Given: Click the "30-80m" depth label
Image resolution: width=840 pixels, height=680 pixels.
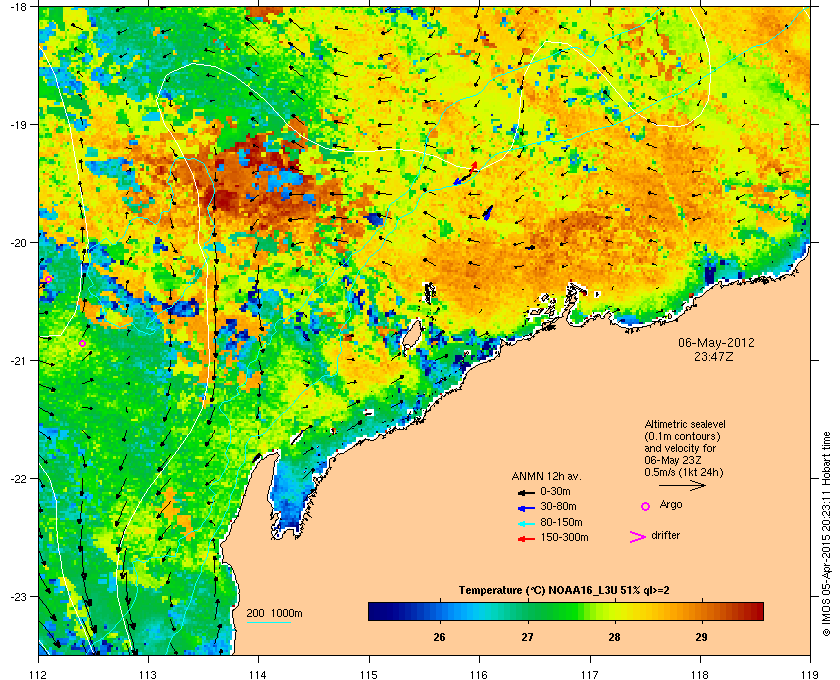Looking at the screenshot, I should point(558,506).
